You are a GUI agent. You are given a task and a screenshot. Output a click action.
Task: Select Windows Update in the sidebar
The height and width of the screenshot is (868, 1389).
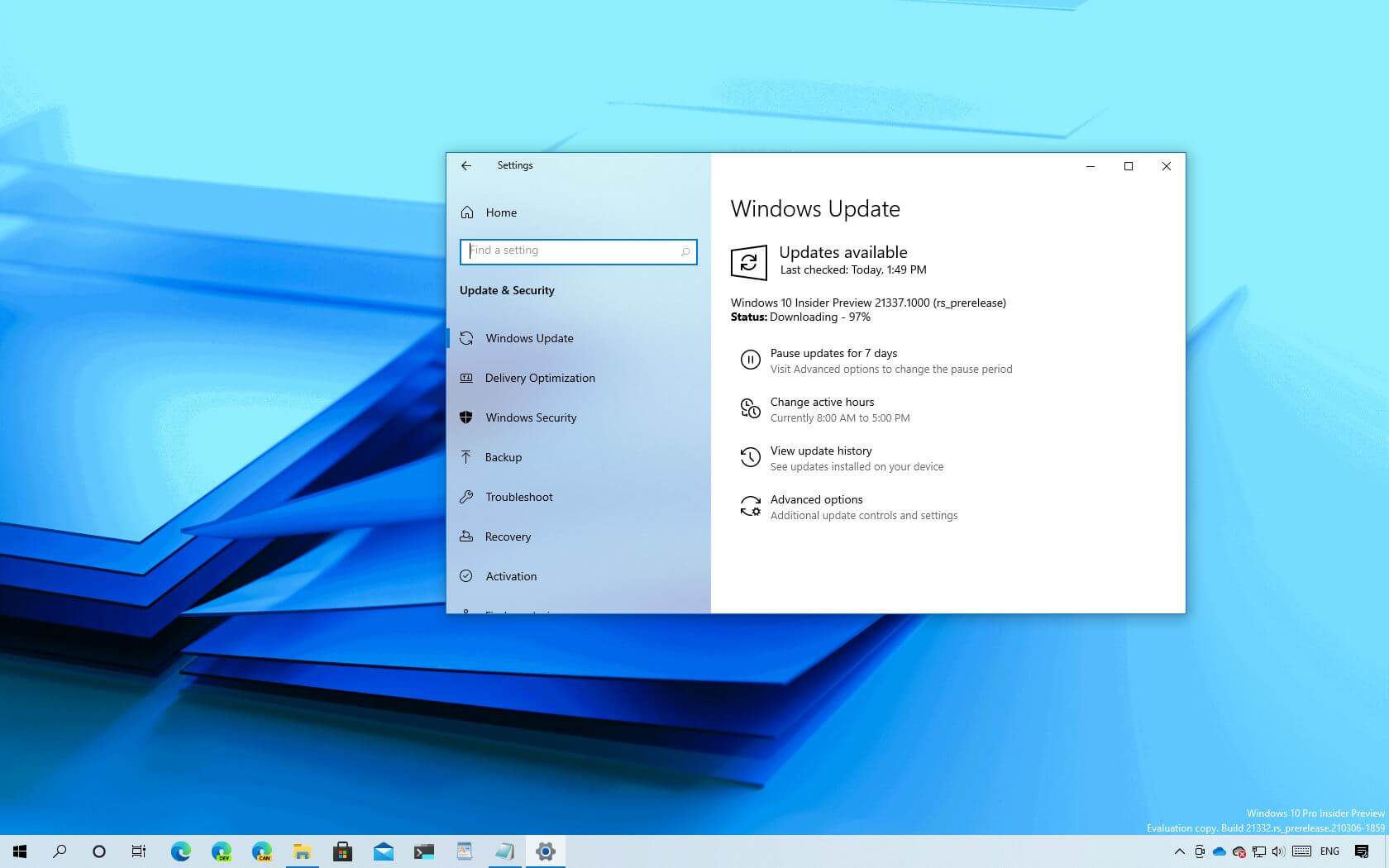tap(529, 338)
